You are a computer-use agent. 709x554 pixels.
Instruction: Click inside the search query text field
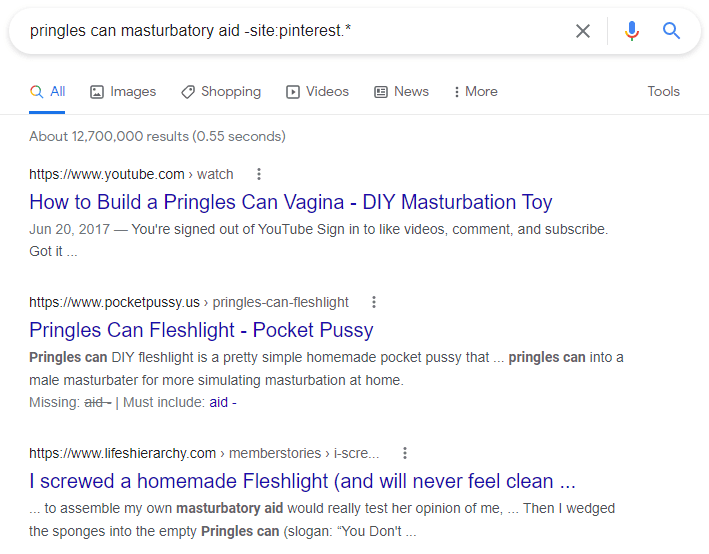280,31
